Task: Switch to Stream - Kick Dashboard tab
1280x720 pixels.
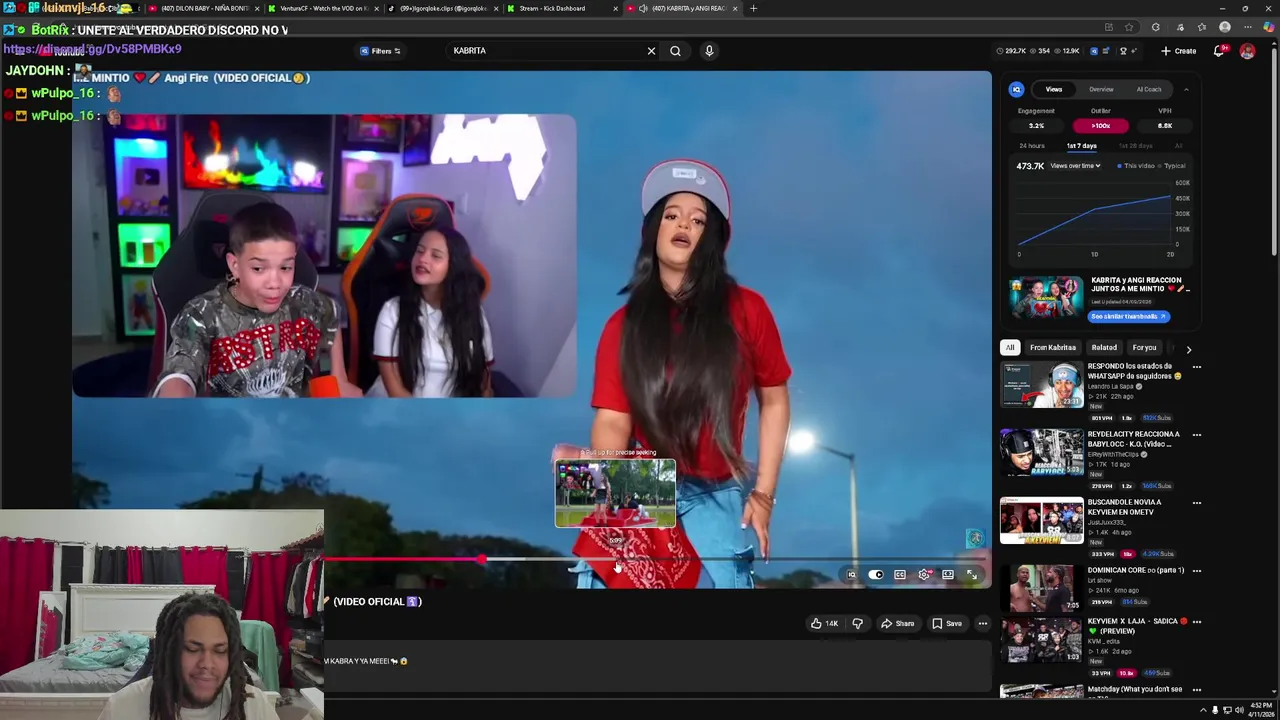Action: [560, 8]
